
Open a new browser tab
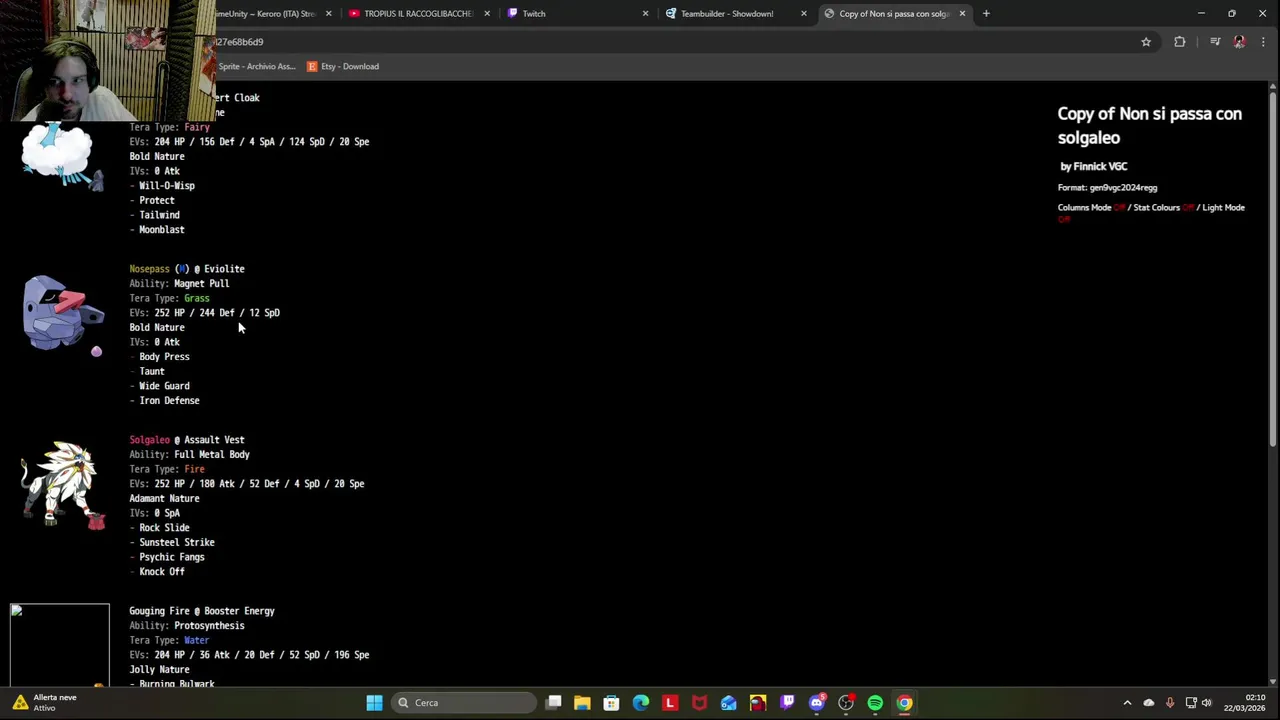[x=986, y=14]
